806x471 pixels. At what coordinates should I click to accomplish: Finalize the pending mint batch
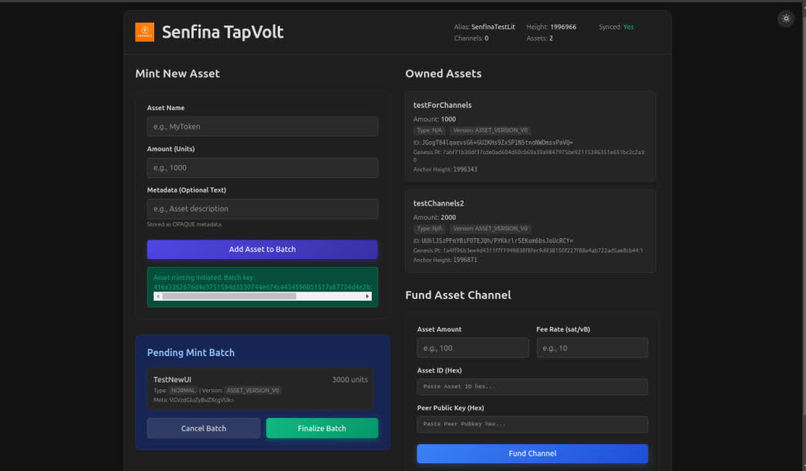point(322,428)
